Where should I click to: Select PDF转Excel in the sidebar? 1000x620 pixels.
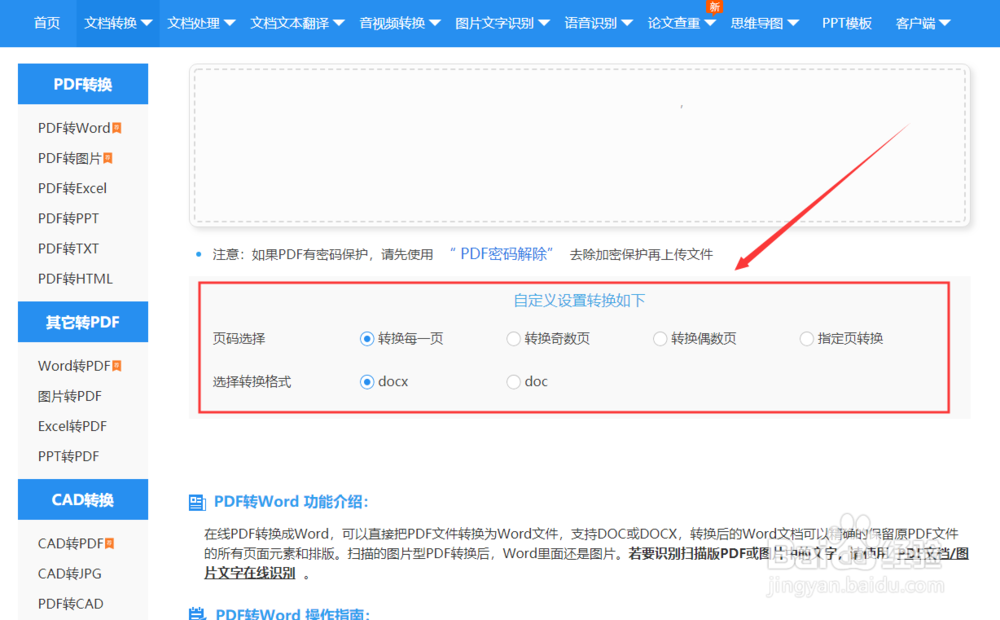pos(70,188)
